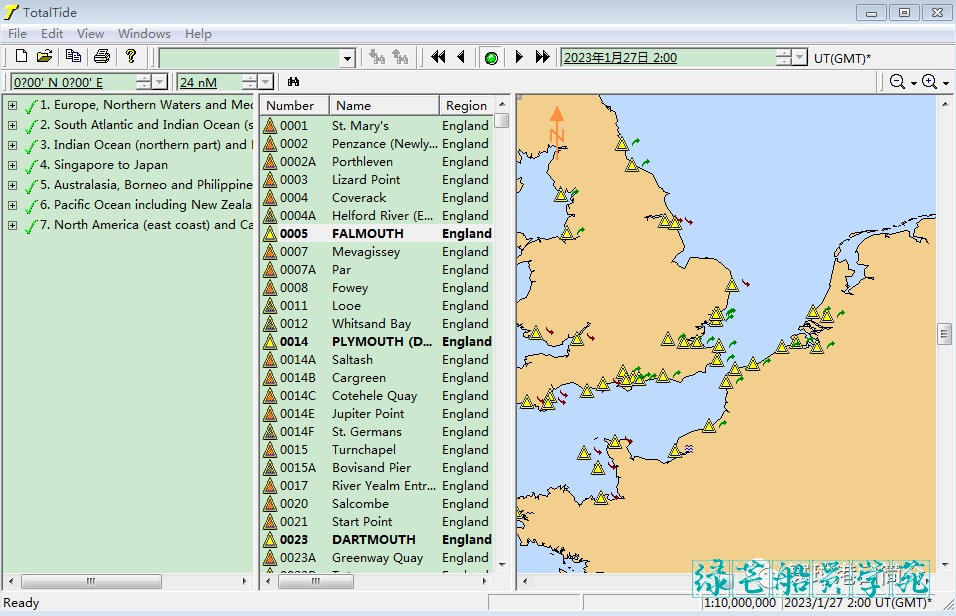Image resolution: width=956 pixels, height=616 pixels.
Task: Open the 24 nM range dropdown arrow
Action: (265, 82)
